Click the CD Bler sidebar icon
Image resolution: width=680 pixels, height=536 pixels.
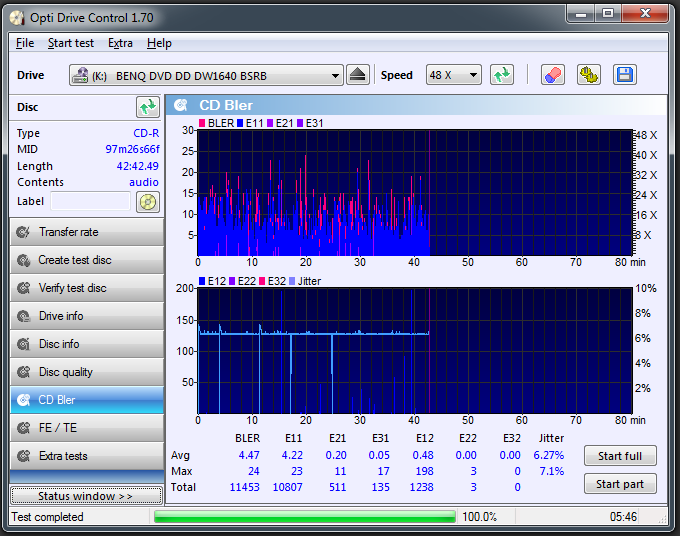coord(23,400)
